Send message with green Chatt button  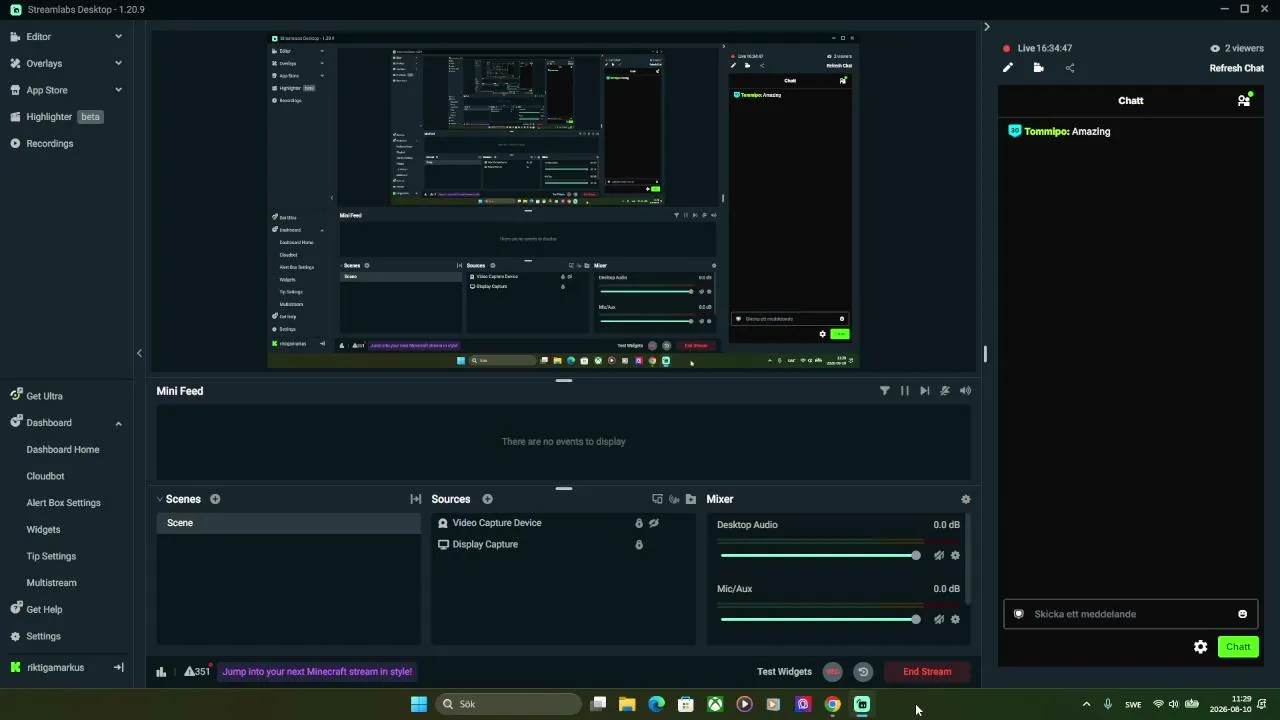(x=1238, y=647)
